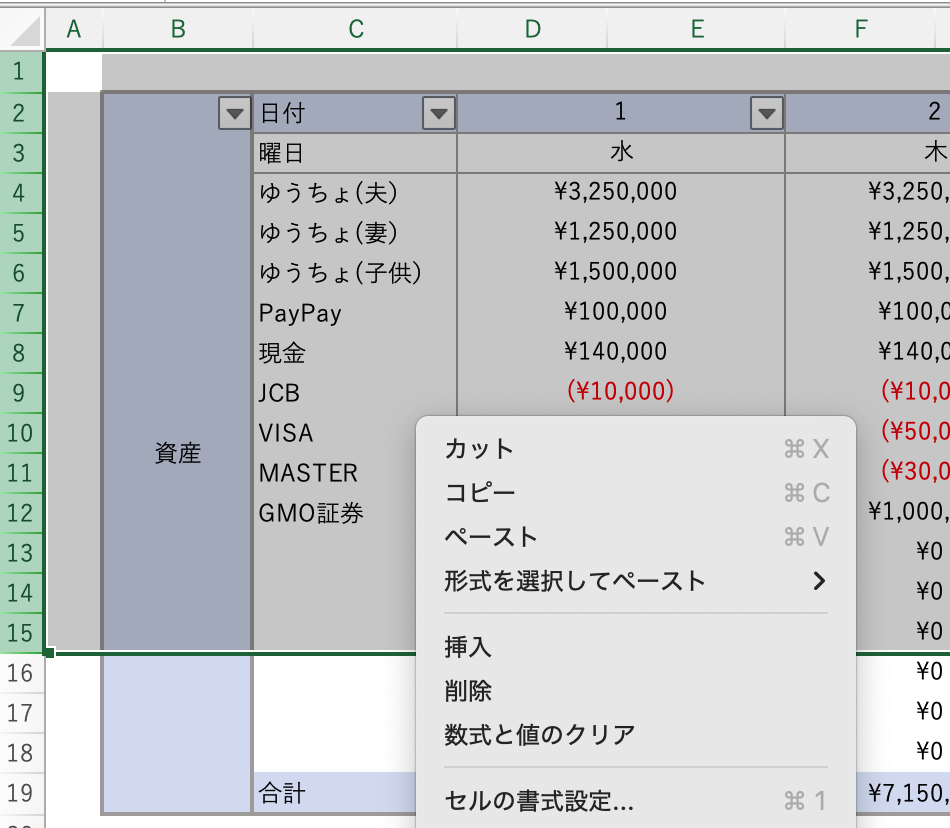
Task: Select column D header
Action: point(532,30)
